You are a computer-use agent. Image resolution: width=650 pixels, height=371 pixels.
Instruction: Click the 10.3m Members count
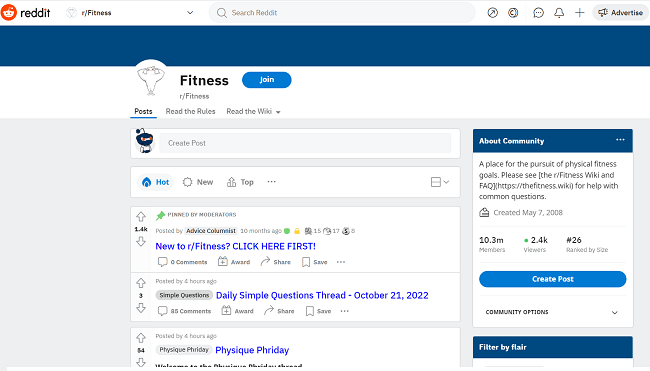tap(492, 244)
